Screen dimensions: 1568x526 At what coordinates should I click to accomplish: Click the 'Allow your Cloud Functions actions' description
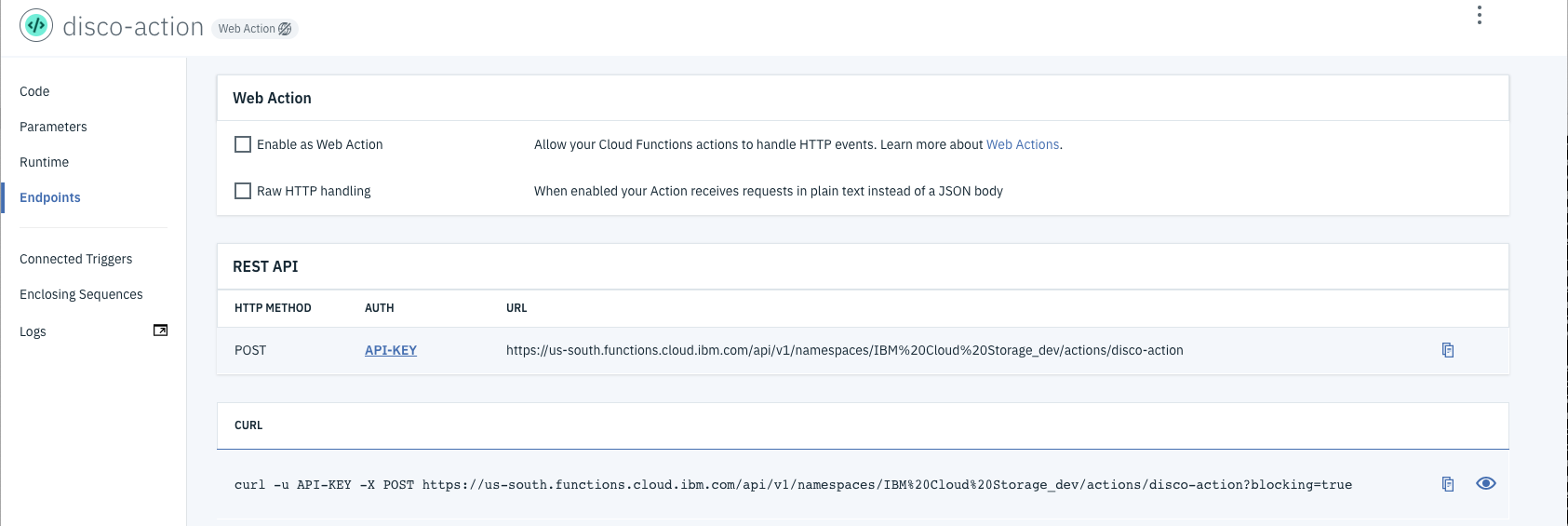pos(798,144)
